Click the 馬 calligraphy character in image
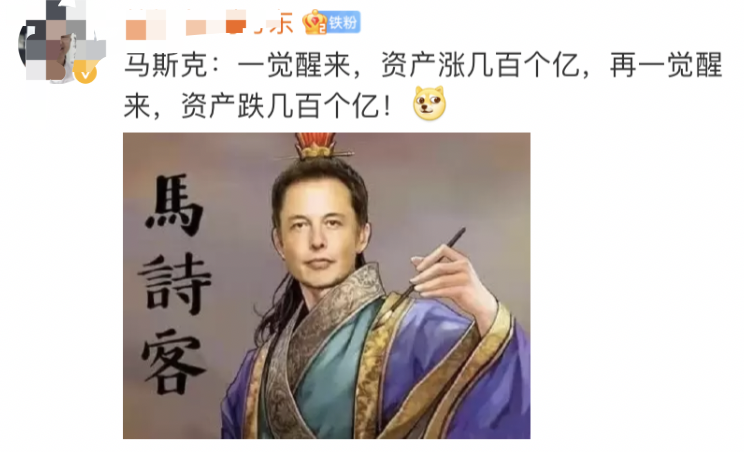Screen dimensions: 744x452 tap(175, 205)
